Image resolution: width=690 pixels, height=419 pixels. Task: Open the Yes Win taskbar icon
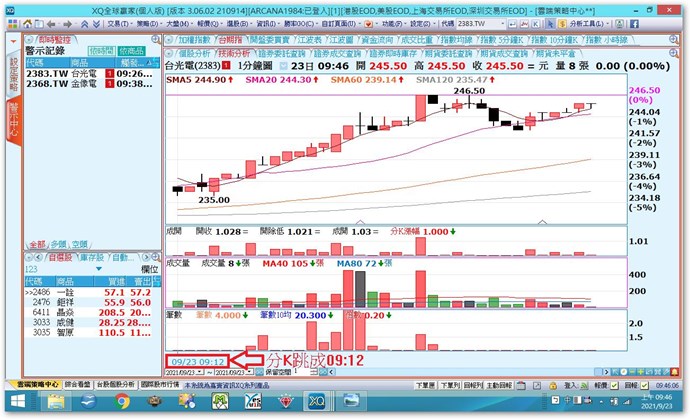[253, 401]
